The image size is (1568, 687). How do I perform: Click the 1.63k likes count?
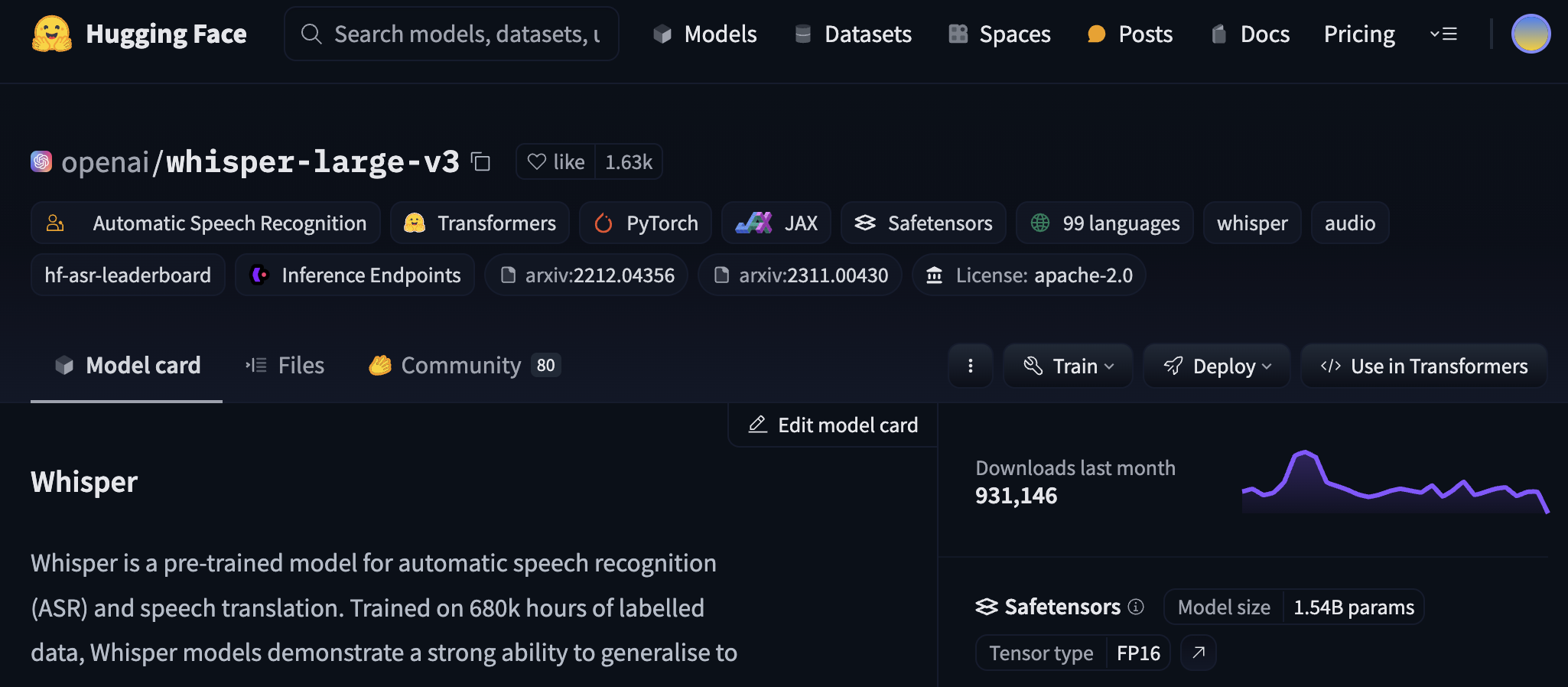[x=629, y=162]
